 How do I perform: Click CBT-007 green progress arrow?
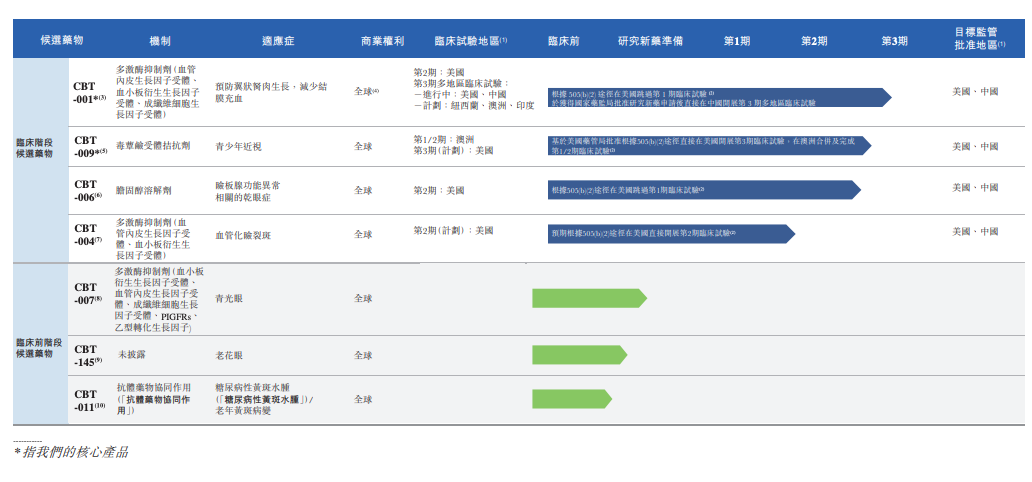coord(590,298)
